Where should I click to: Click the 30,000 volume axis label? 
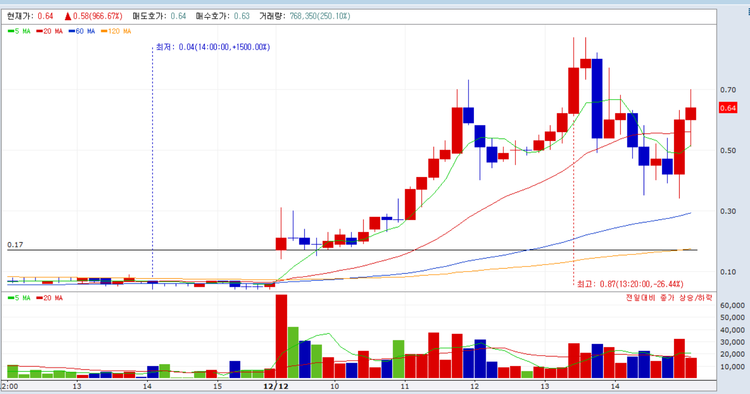[x=732, y=342]
